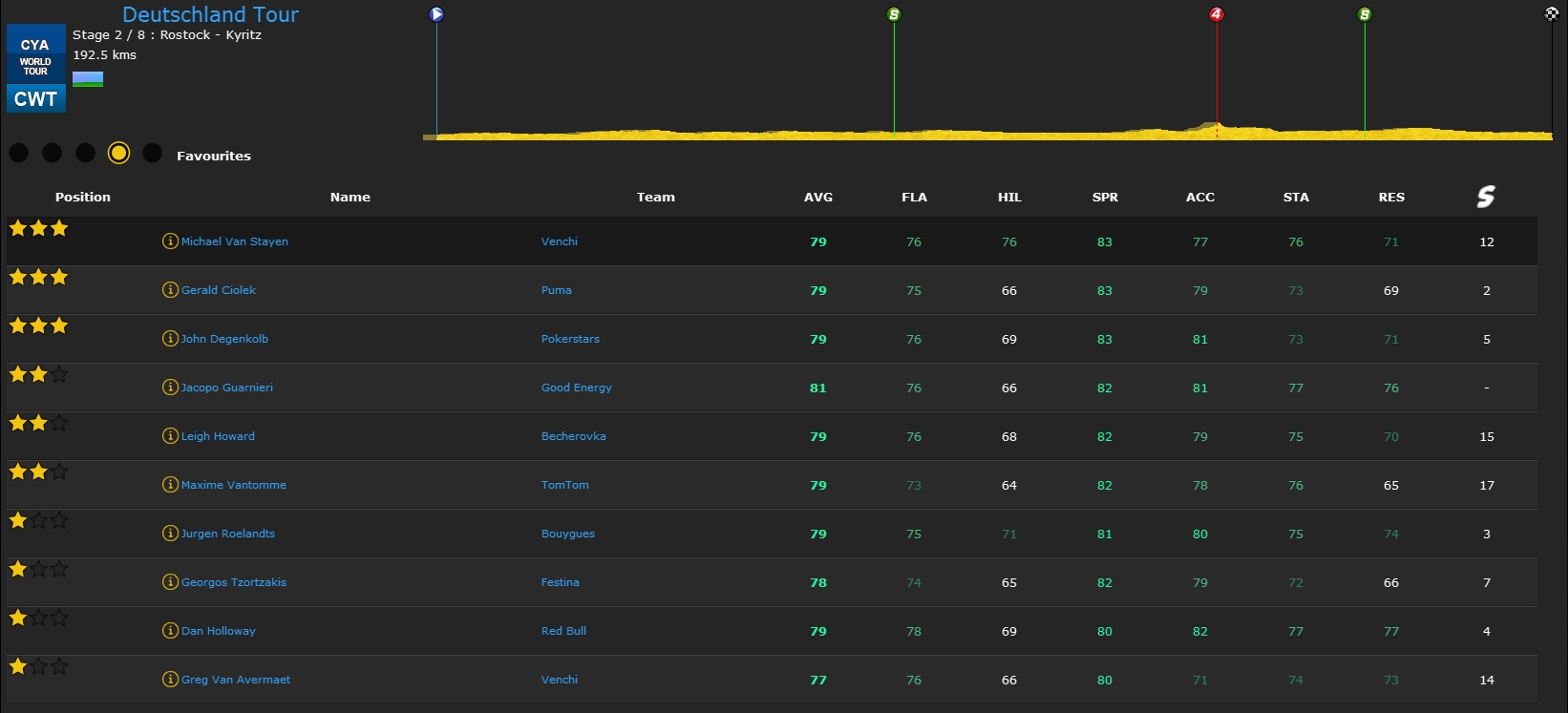Click the Name column header
1568x713 pixels.
point(350,197)
